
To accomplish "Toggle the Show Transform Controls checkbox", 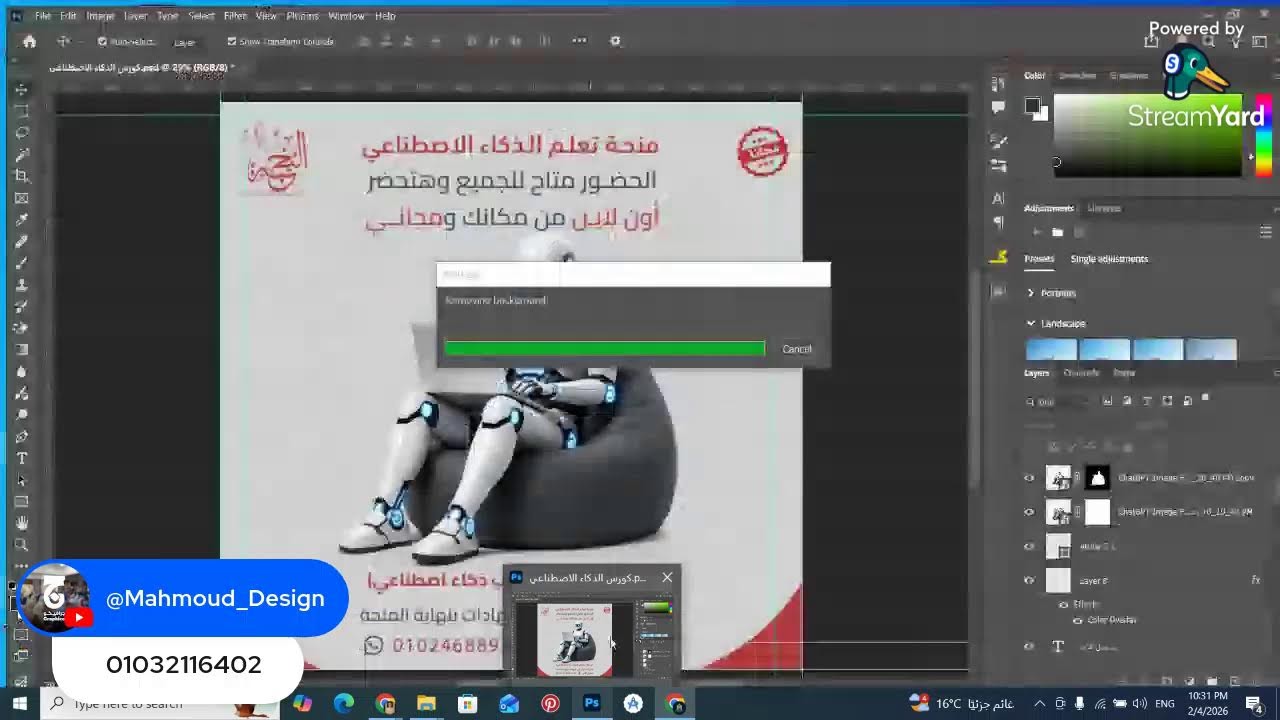I will point(232,42).
